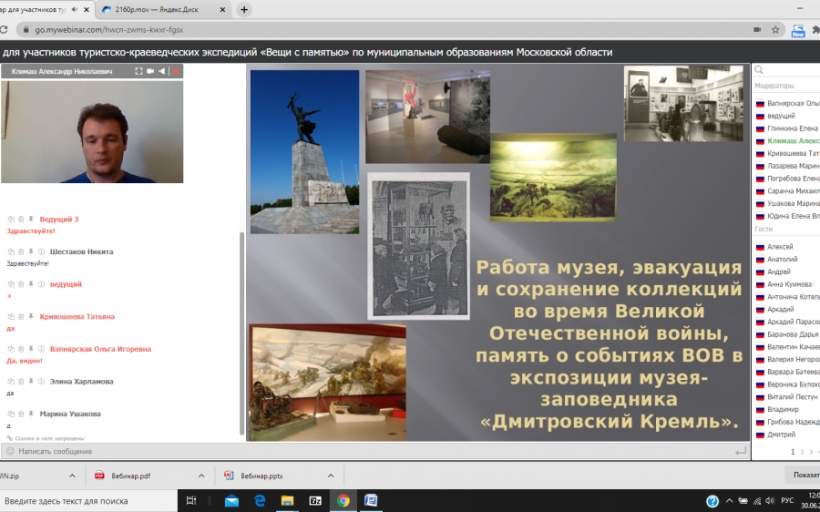Image resolution: width=820 pixels, height=512 pixels.
Task: Go to participants page 2
Action: tap(802, 452)
